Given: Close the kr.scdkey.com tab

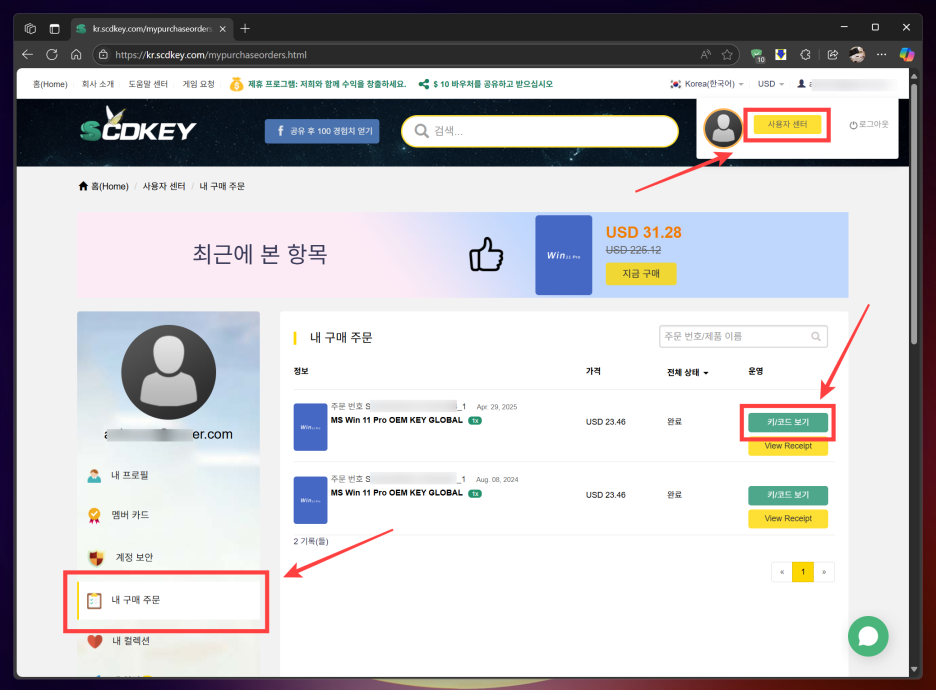Looking at the screenshot, I should pos(223,29).
